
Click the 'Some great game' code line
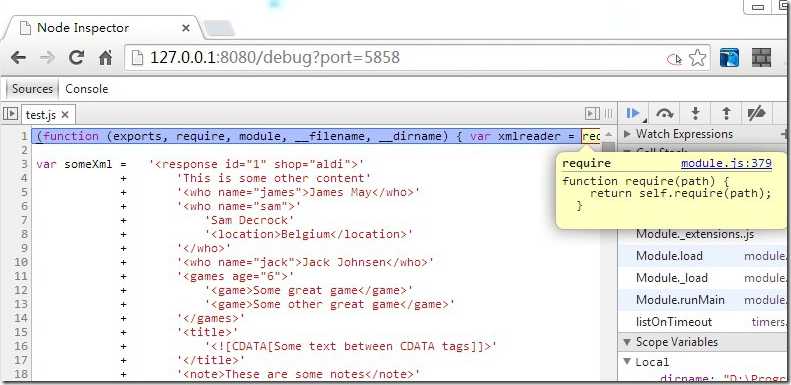[x=309, y=291]
